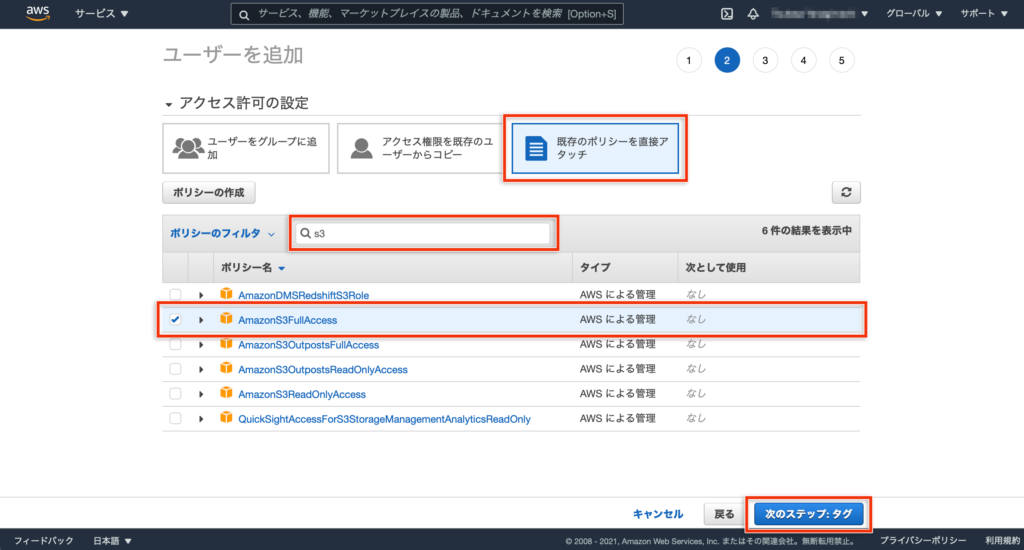The image size is (1024, 550).
Task: Check the AmazonS3OutpostsFullAccess checkbox
Action: (175, 344)
